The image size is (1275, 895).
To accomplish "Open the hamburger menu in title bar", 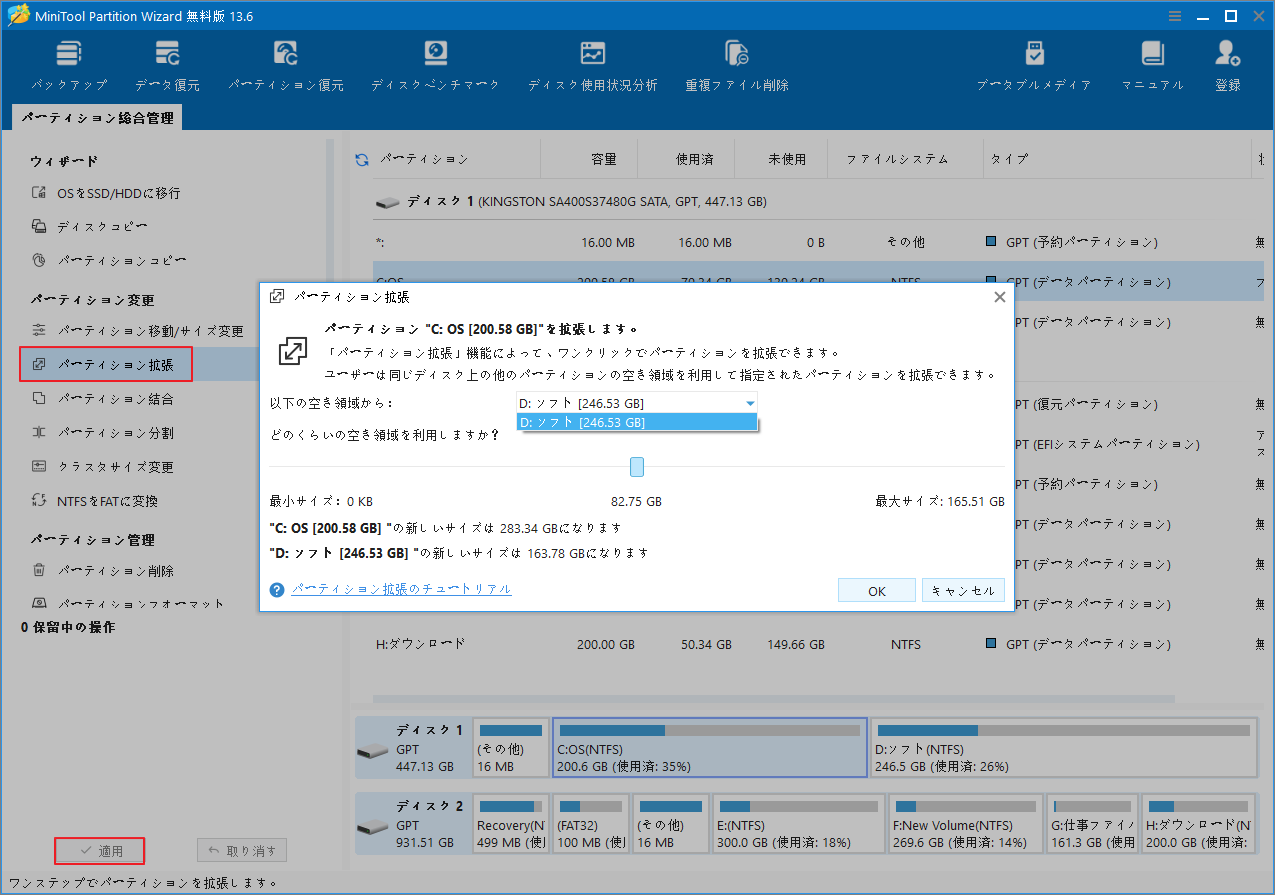I will coord(1174,15).
